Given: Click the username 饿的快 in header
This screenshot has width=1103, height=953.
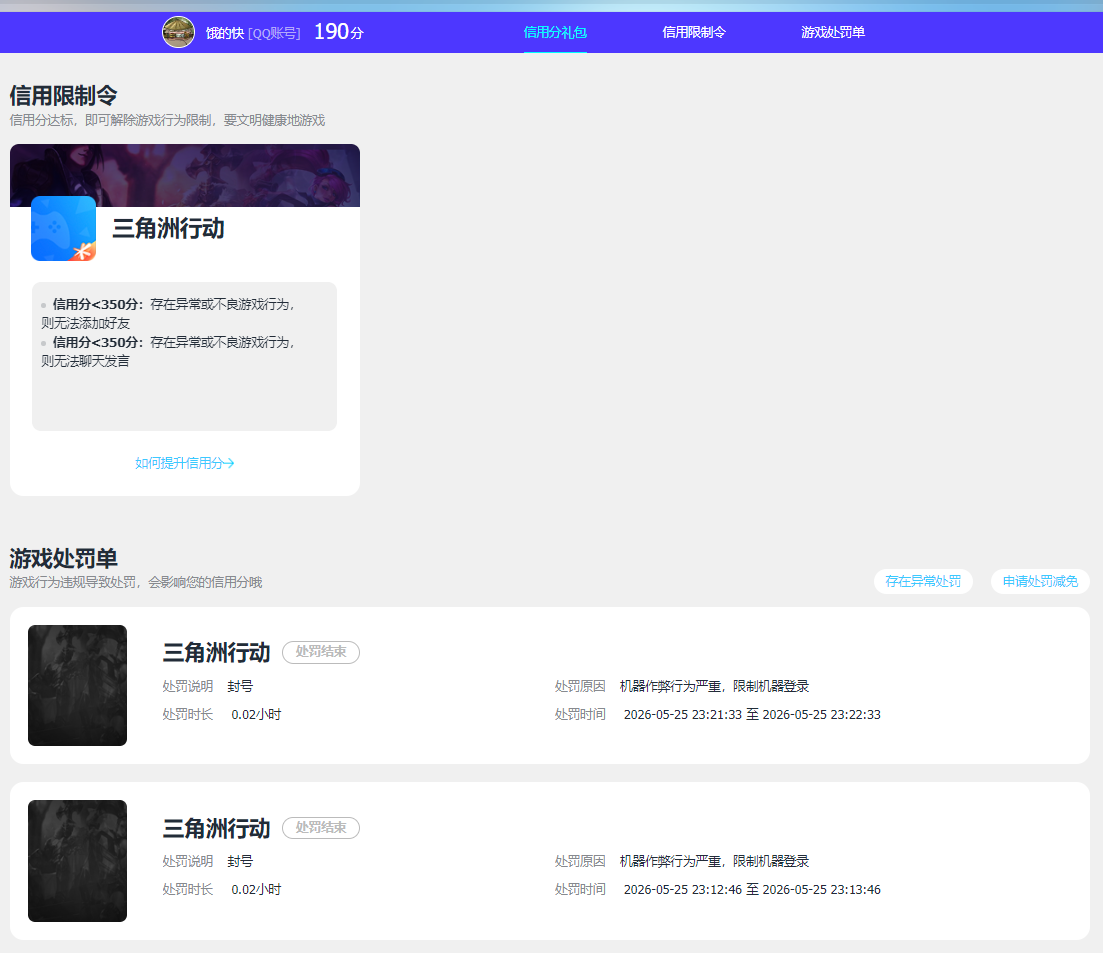Looking at the screenshot, I should [x=224, y=33].
